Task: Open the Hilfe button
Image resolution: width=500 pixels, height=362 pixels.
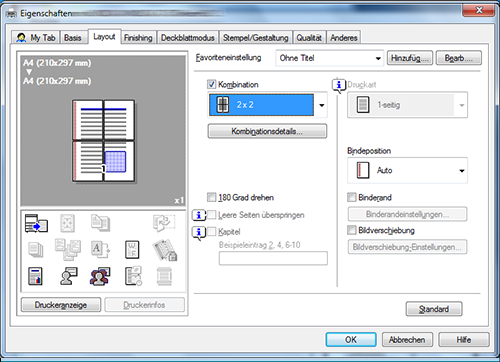Action: pos(464,339)
